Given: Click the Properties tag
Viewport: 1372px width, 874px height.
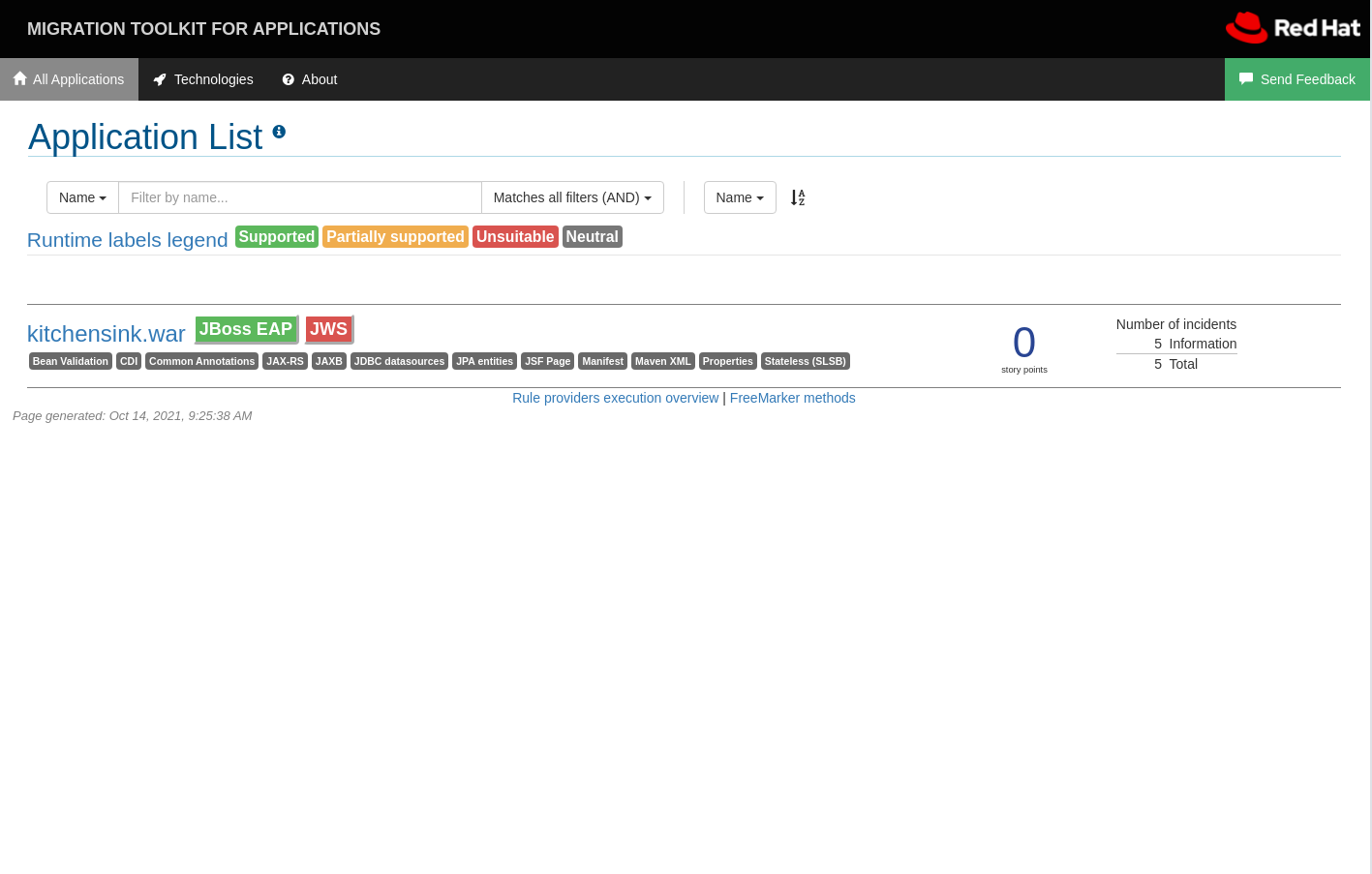Looking at the screenshot, I should 727,361.
